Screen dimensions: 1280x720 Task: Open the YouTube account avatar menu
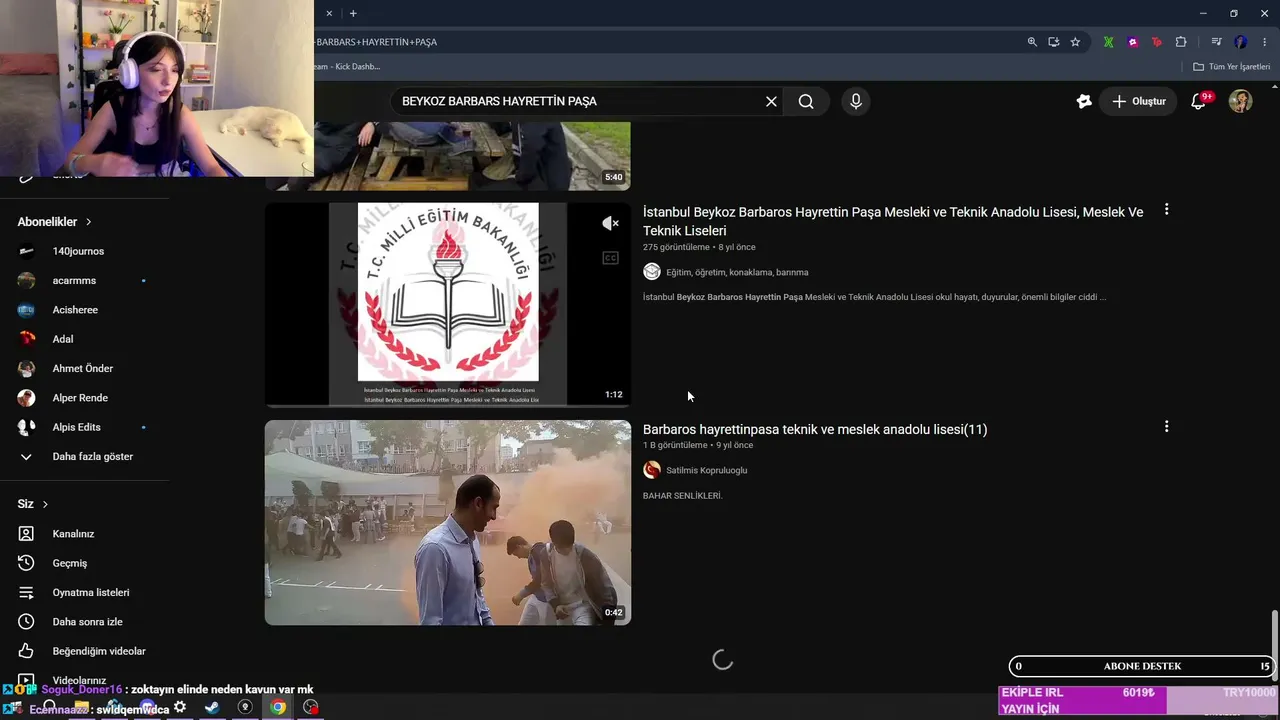[1240, 101]
